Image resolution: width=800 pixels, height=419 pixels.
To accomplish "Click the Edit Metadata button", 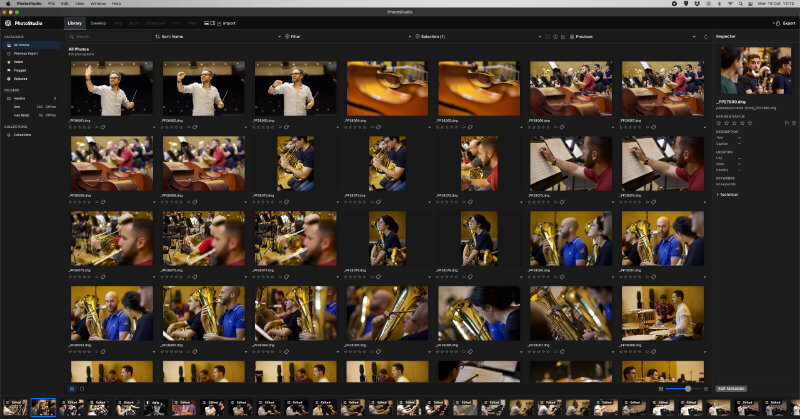I will 731,389.
